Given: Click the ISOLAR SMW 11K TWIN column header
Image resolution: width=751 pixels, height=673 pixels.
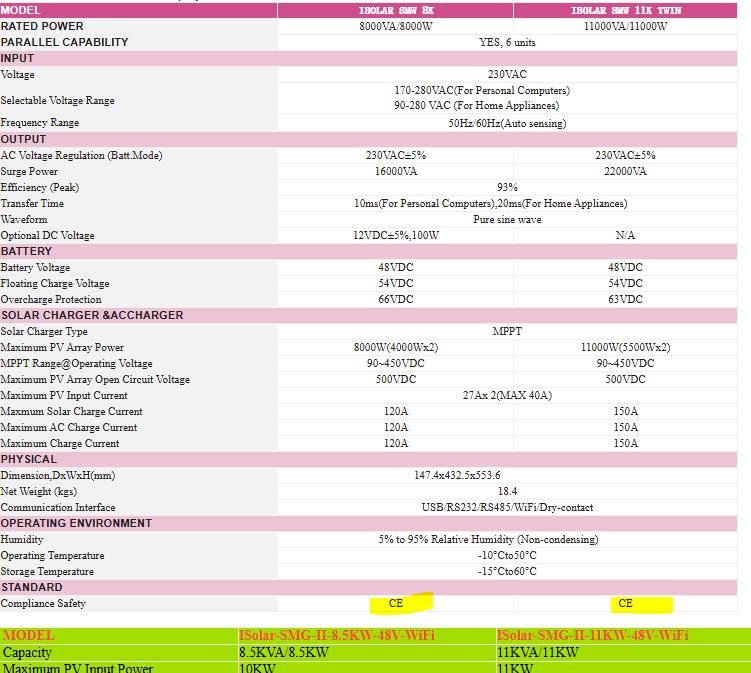Looking at the screenshot, I should pos(626,11).
